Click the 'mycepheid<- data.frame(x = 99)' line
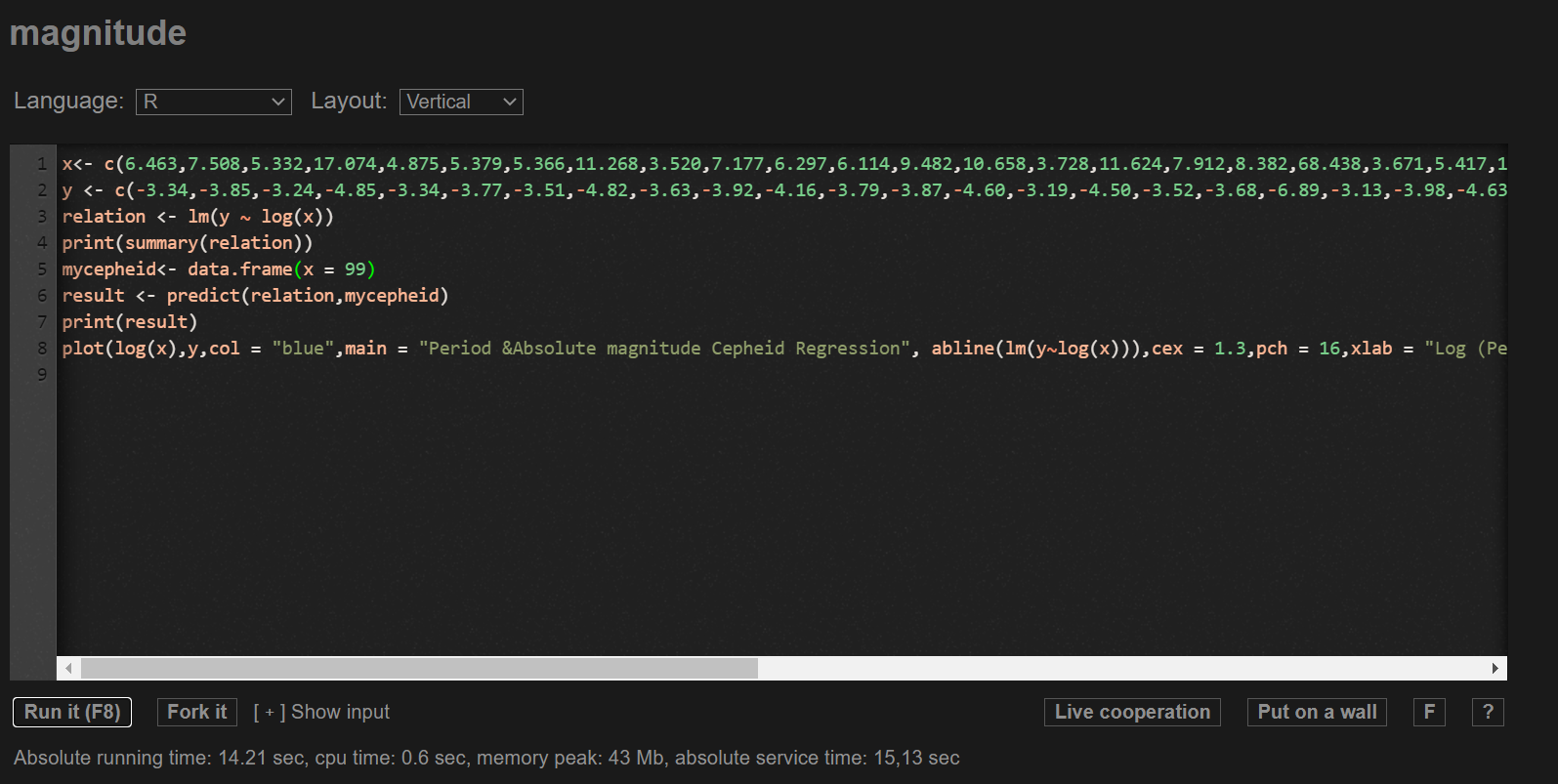 pos(219,269)
